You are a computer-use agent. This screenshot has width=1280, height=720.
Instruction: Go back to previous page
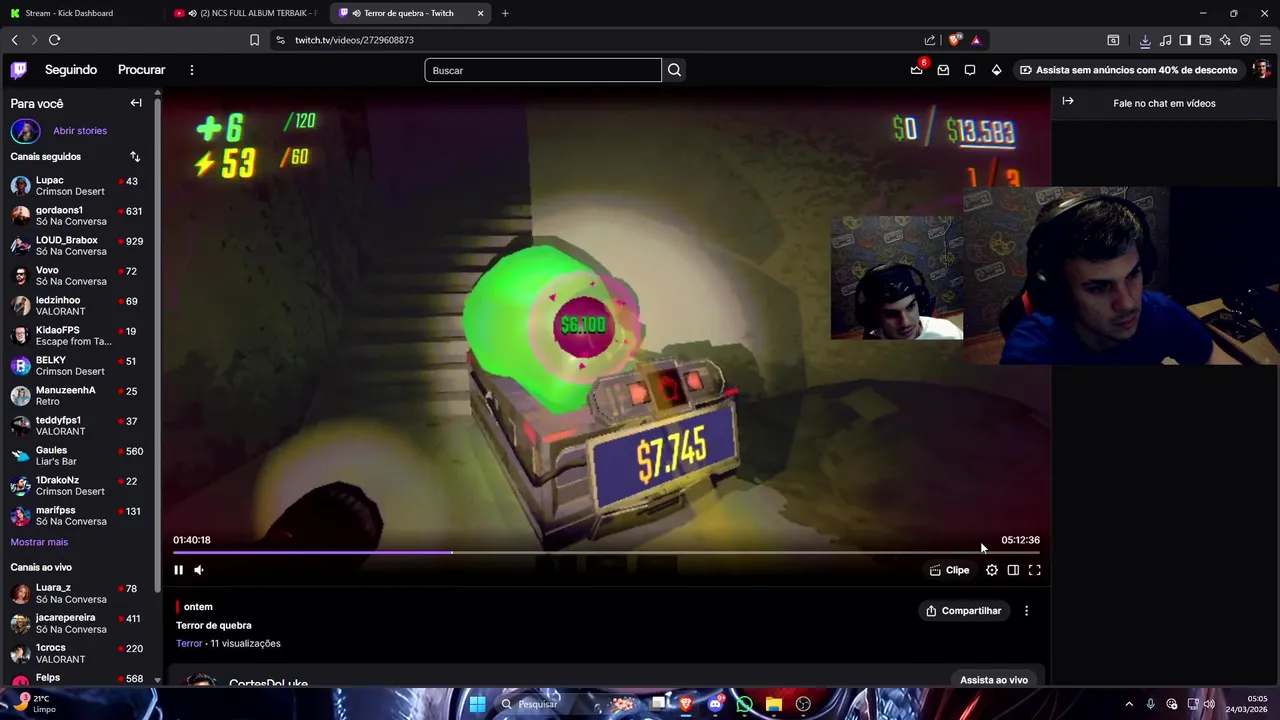[14, 40]
